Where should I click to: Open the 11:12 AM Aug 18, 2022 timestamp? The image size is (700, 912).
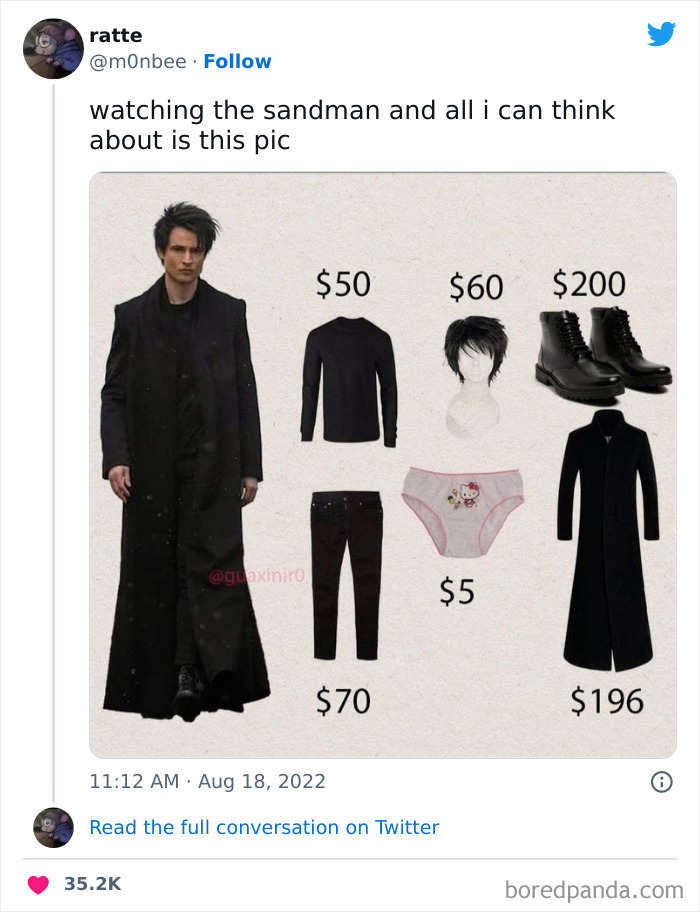click(x=208, y=781)
